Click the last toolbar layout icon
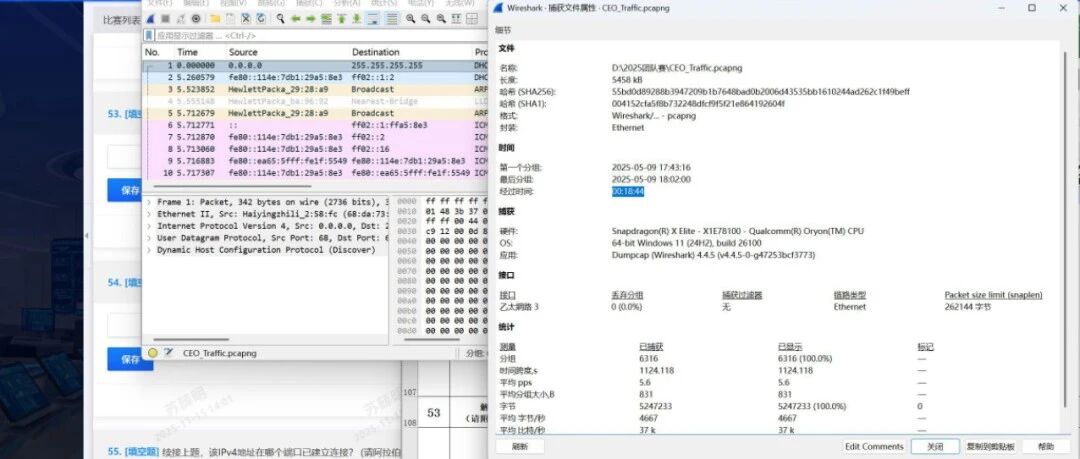 coord(472,19)
